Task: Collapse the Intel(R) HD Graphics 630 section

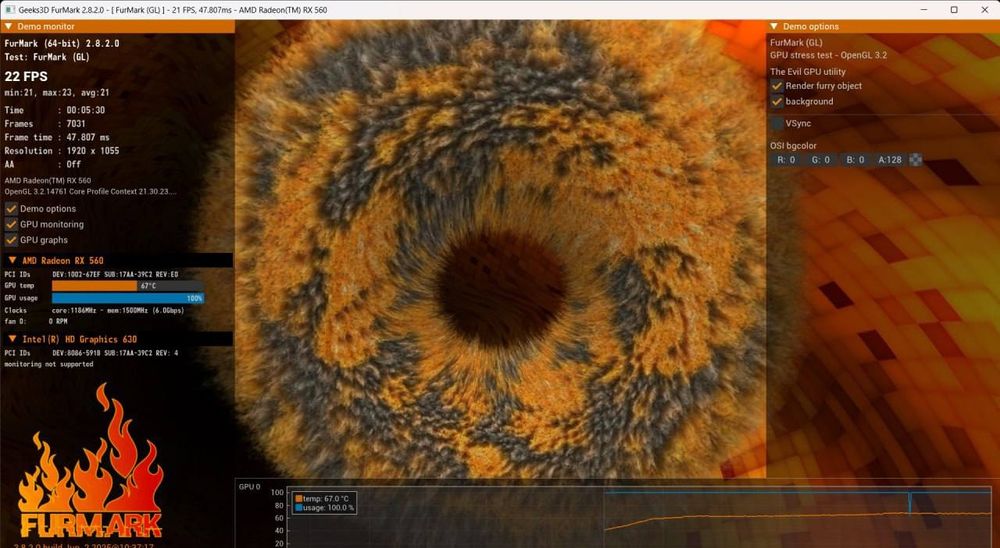Action: coord(12,339)
